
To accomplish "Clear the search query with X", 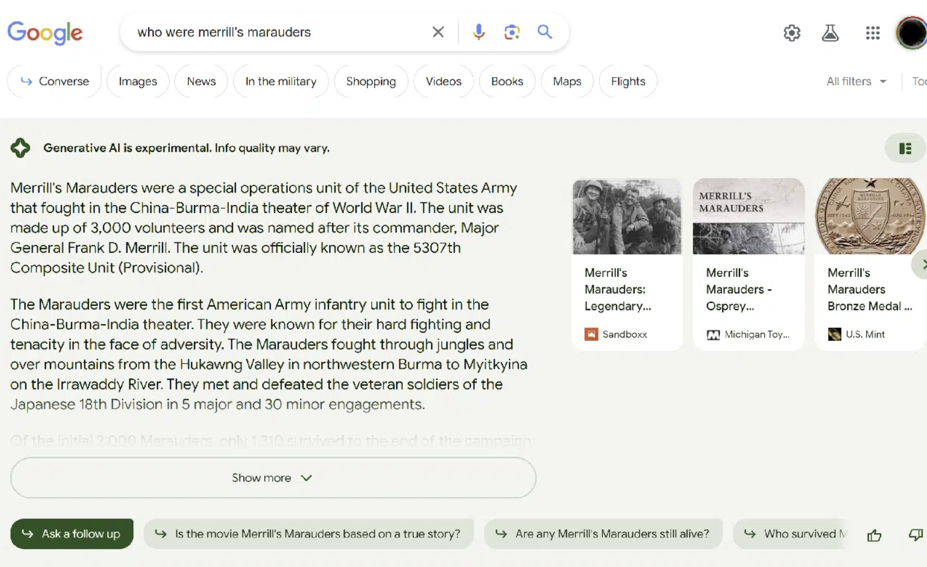I will click(437, 32).
